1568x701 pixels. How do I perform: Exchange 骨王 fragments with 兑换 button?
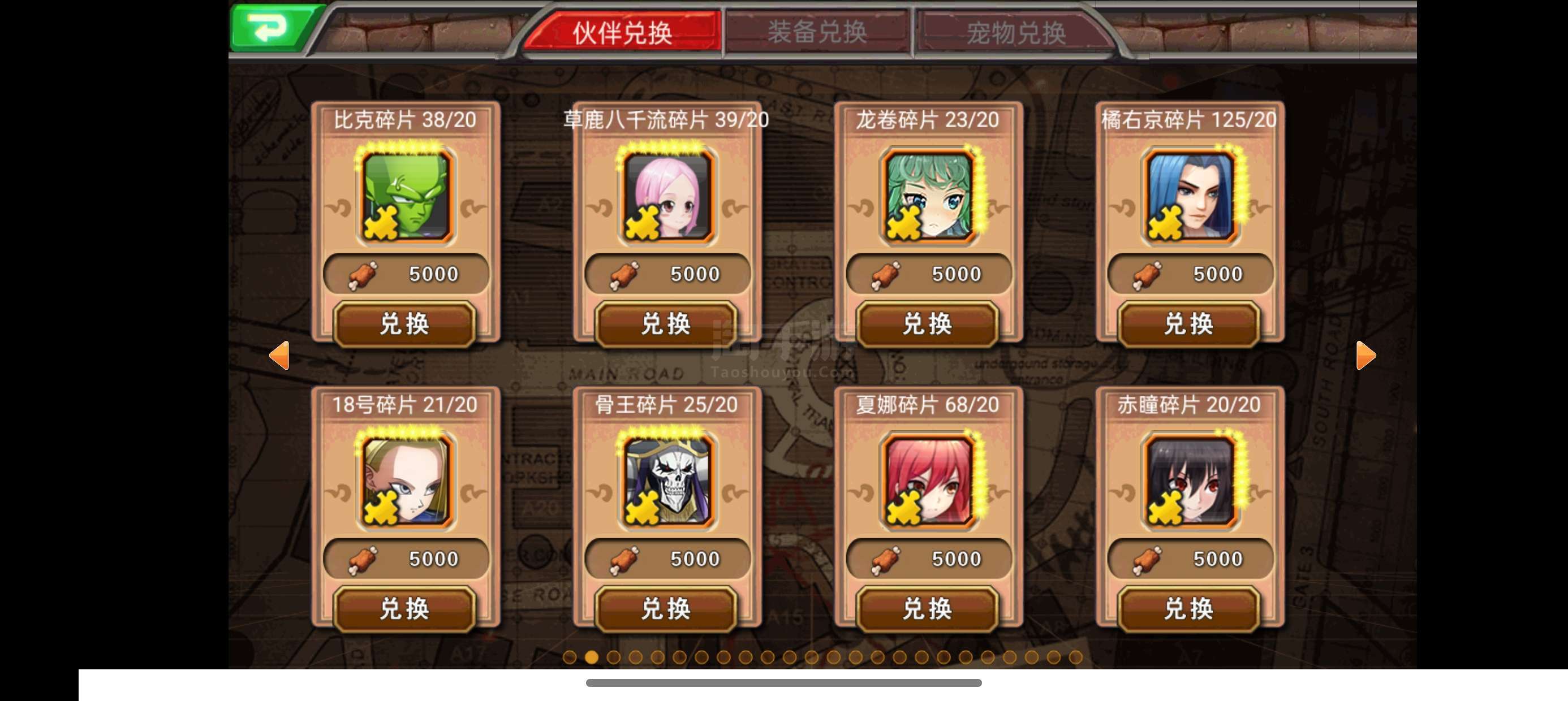(x=666, y=608)
